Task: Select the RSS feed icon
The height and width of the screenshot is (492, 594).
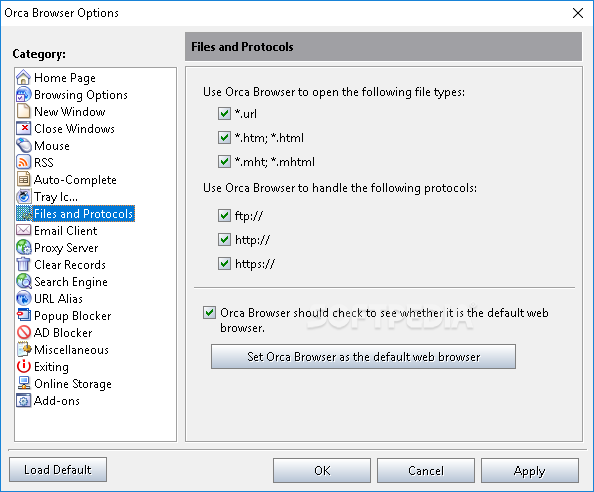Action: [23, 162]
